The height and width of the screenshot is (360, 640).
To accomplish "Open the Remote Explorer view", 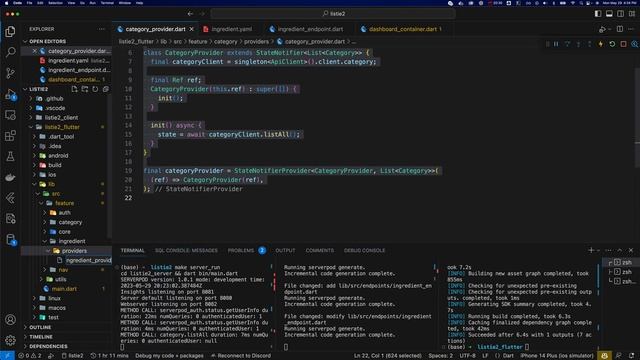I will (x=10, y=115).
